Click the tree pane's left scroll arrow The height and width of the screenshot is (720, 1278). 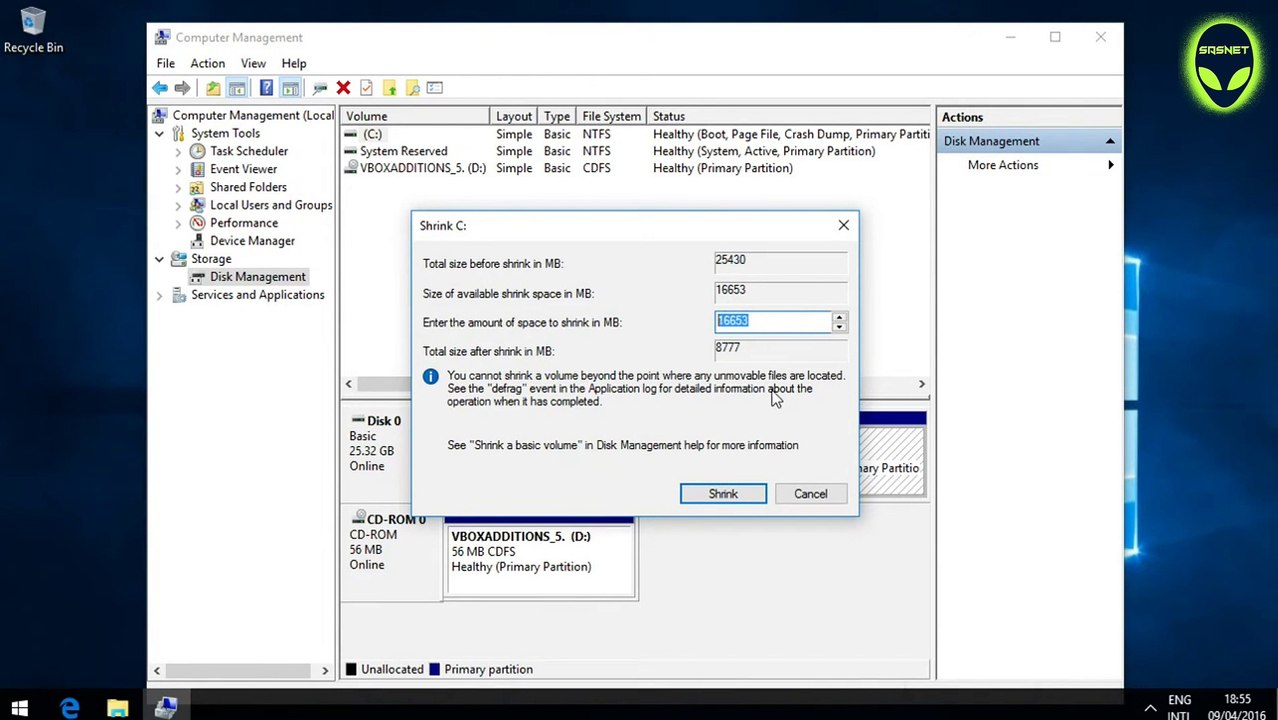pos(156,670)
